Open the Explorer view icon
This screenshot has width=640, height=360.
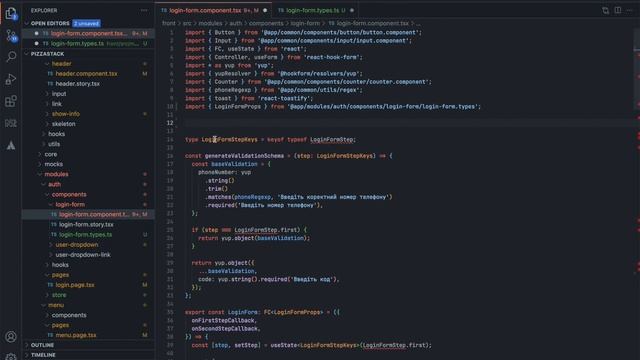11,14
